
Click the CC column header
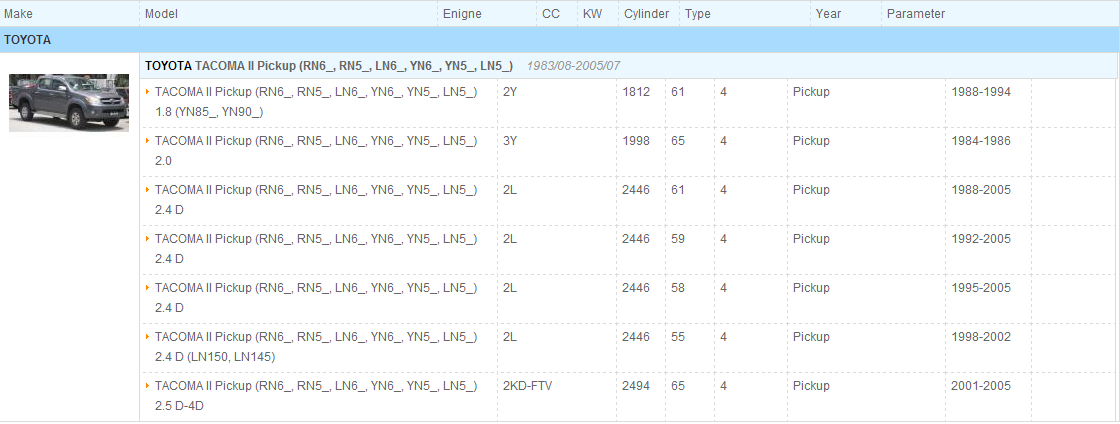tap(551, 14)
